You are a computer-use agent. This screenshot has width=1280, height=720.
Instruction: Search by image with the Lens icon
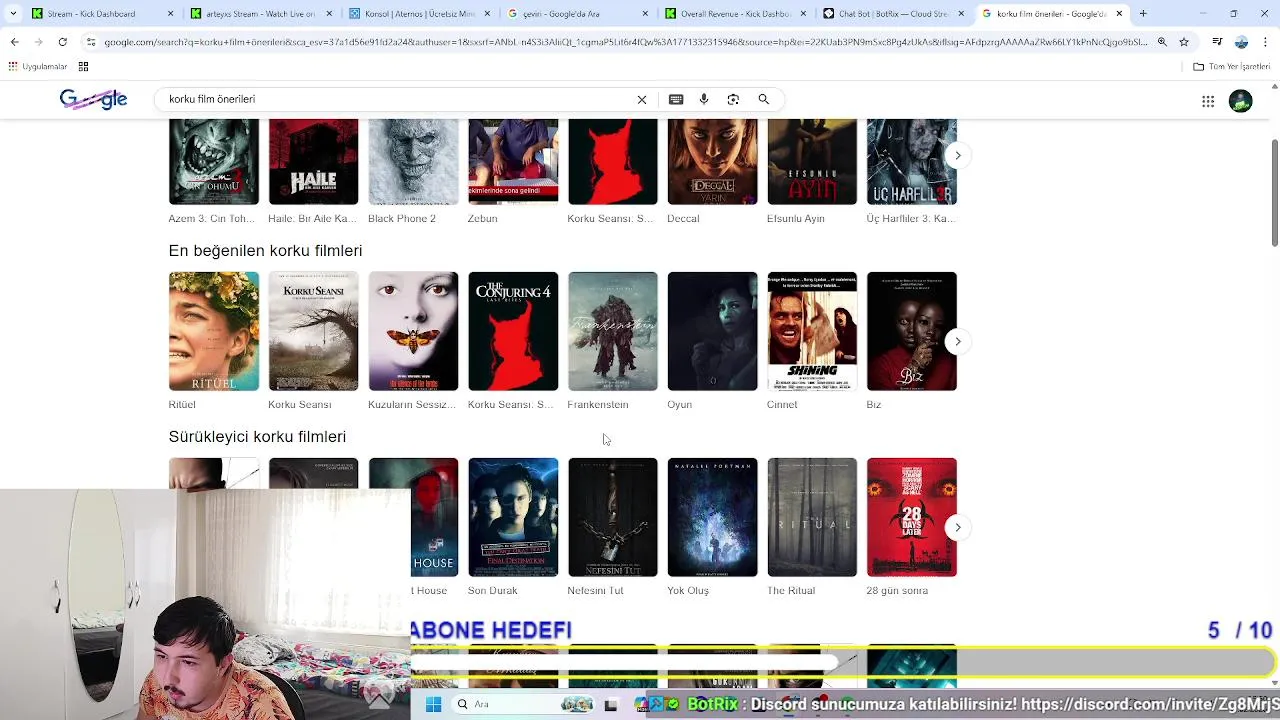click(733, 99)
